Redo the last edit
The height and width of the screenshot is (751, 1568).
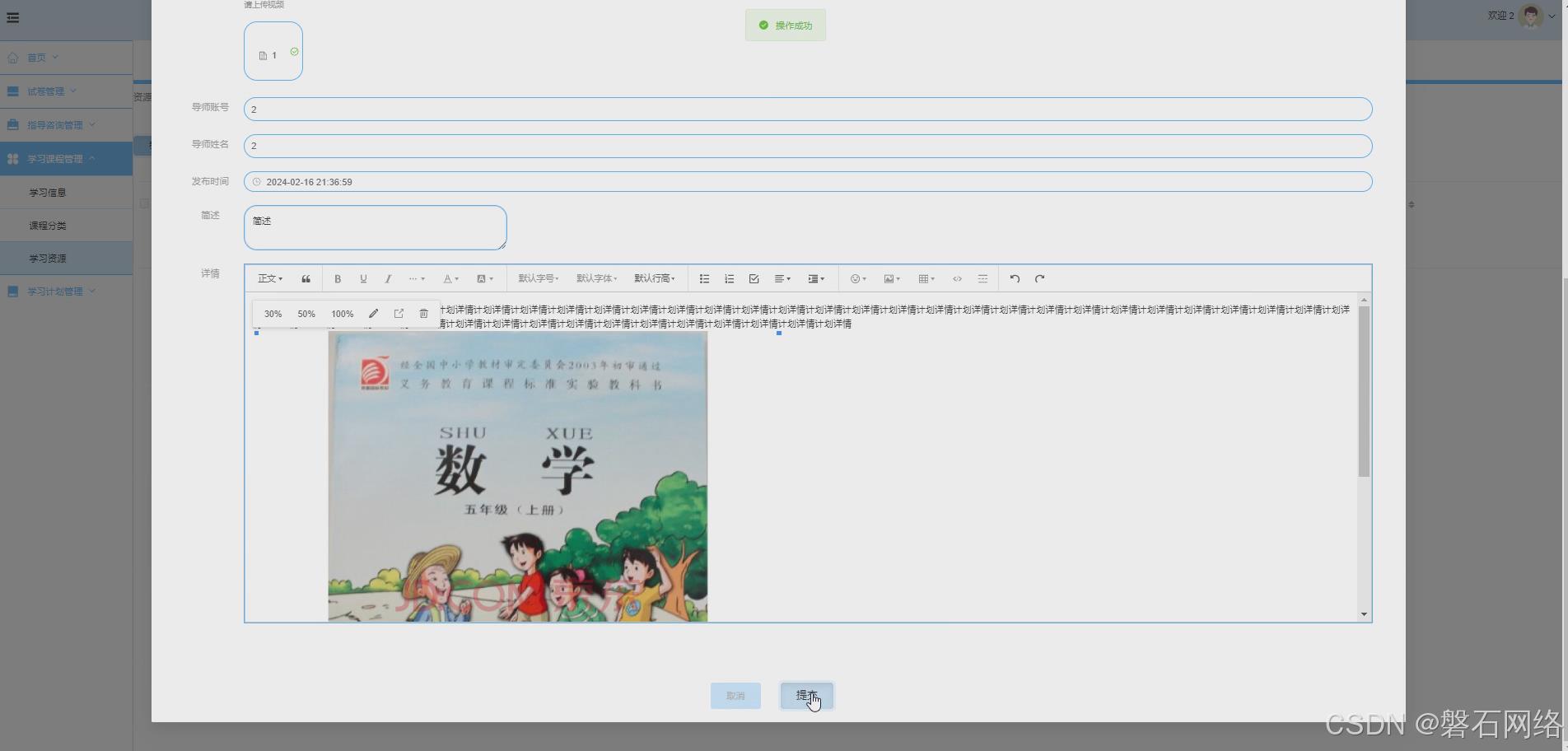pos(1040,279)
